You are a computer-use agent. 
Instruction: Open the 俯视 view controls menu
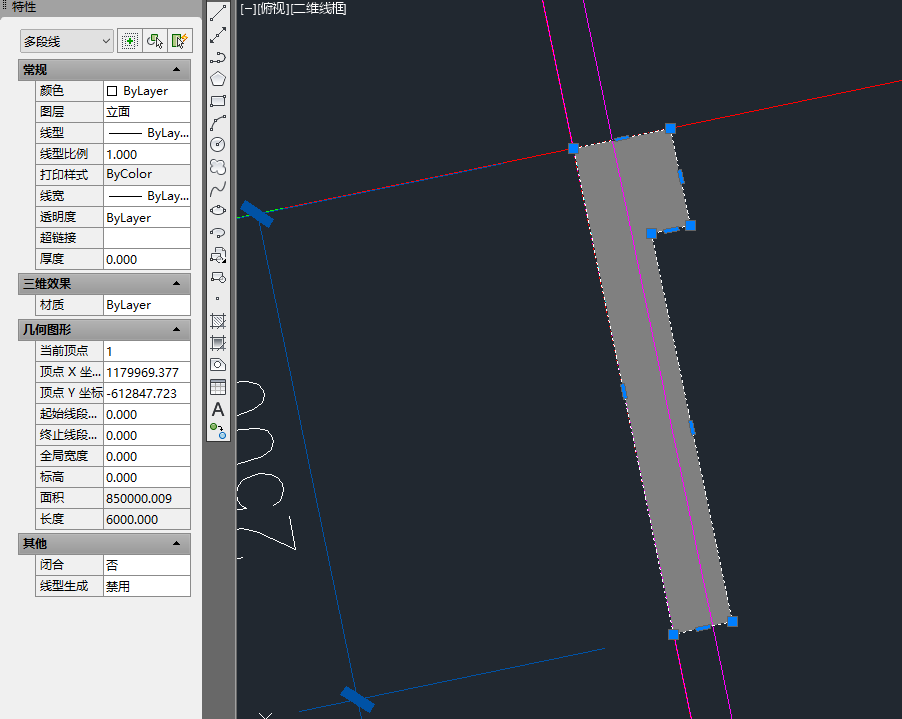pyautogui.click(x=273, y=9)
